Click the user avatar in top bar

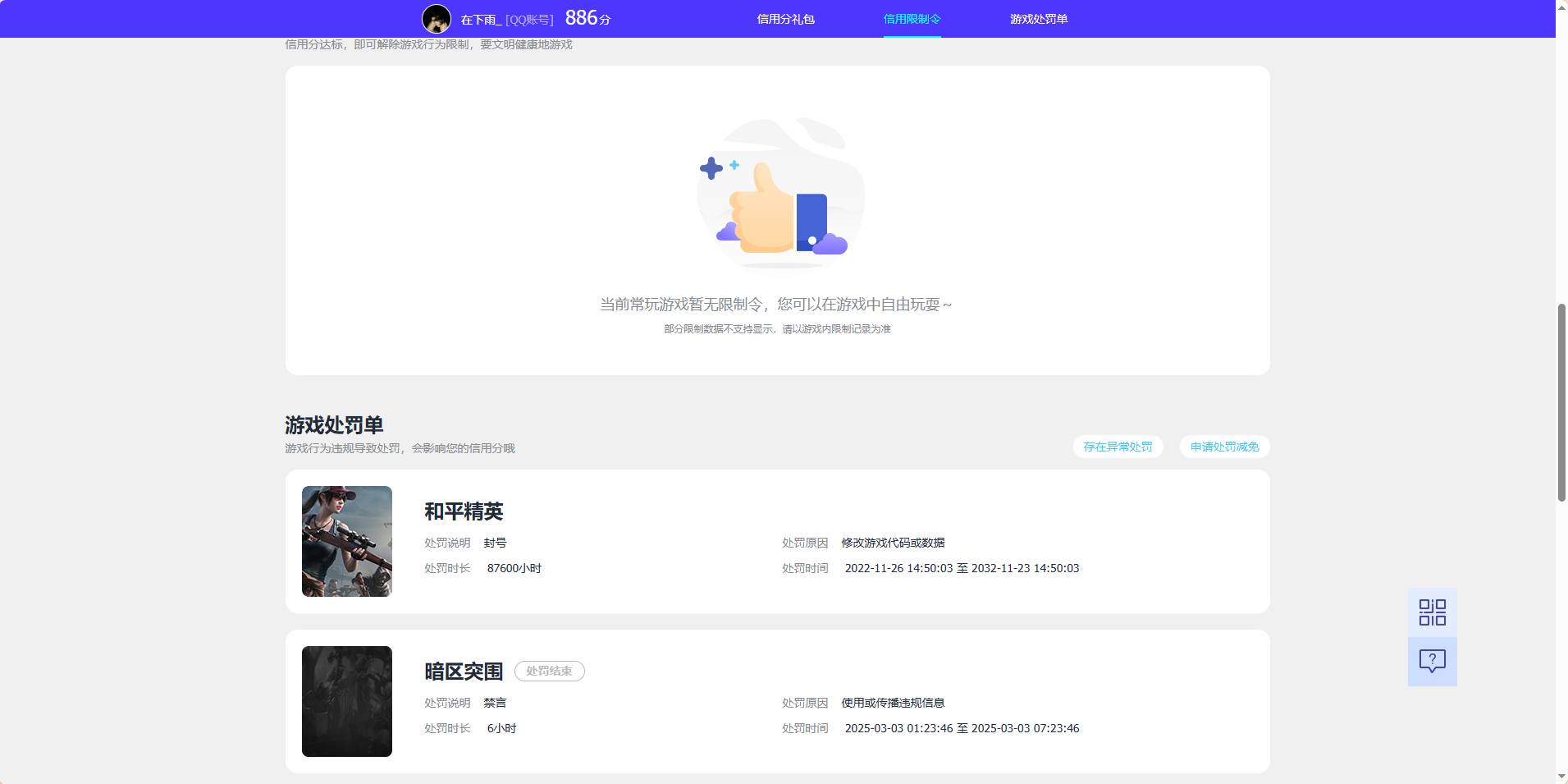tap(437, 19)
